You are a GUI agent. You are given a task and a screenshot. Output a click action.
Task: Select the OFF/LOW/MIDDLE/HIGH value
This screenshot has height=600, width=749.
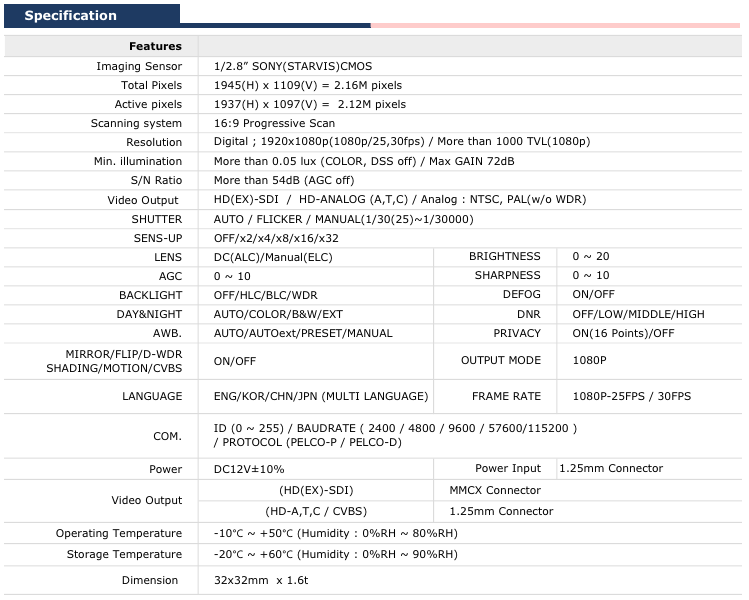[x=639, y=315]
